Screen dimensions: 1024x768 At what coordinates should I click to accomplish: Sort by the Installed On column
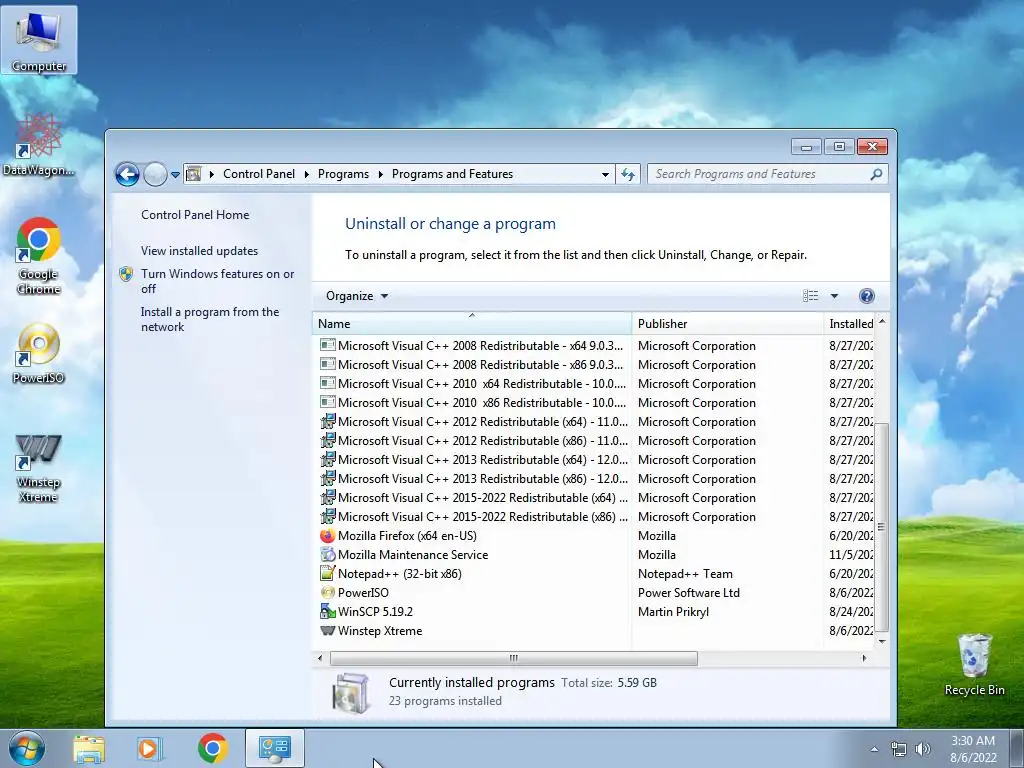(849, 323)
